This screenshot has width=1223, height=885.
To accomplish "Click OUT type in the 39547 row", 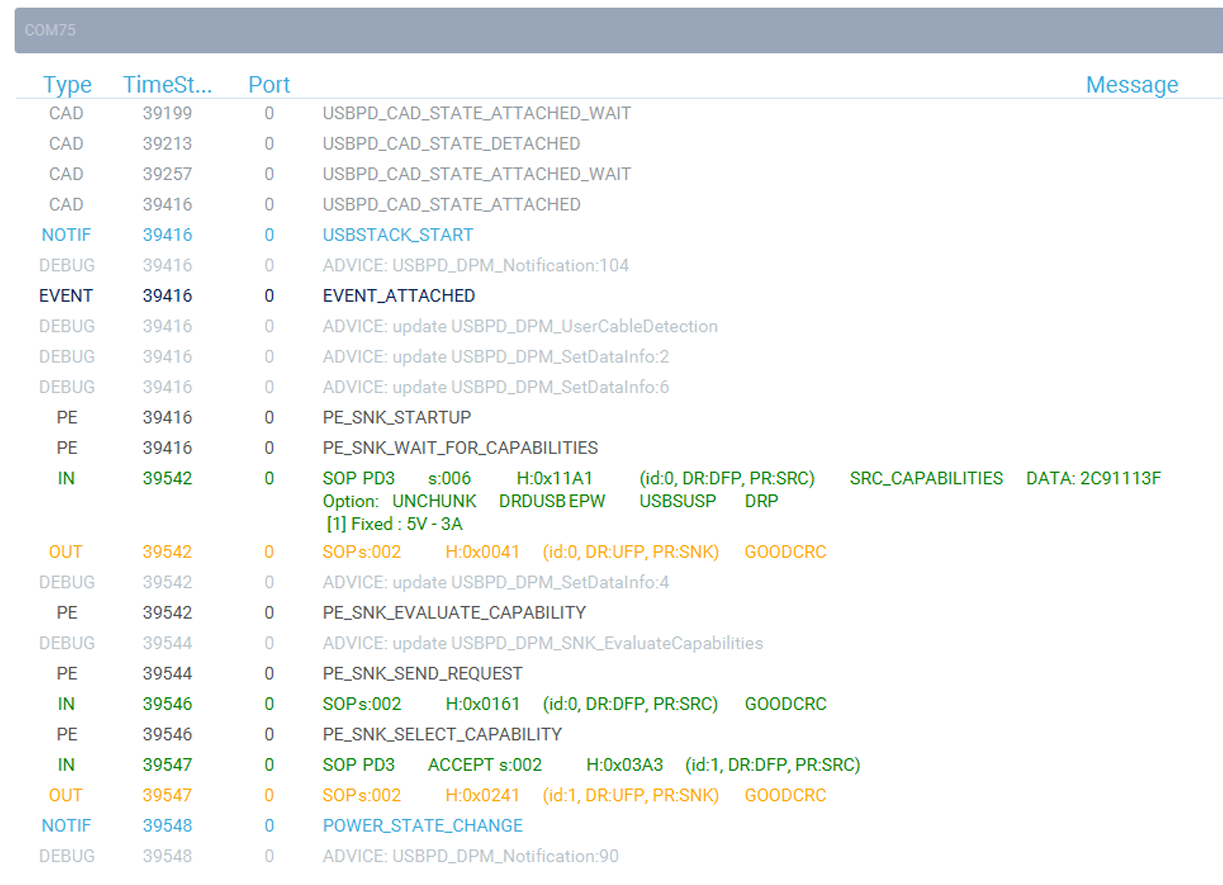I will coord(66,795).
